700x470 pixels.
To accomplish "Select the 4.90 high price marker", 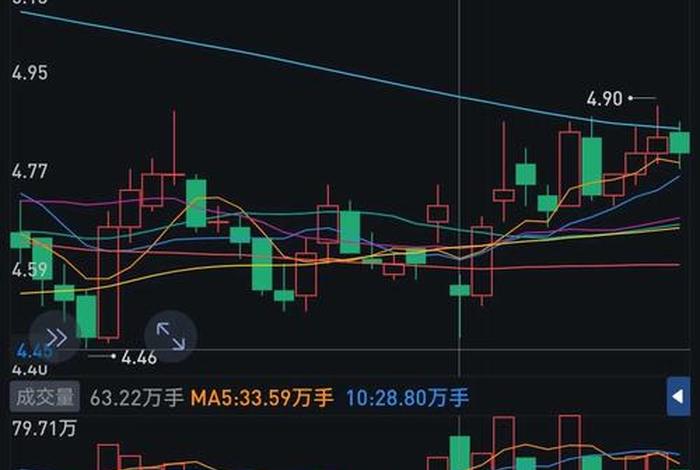I will (605, 98).
